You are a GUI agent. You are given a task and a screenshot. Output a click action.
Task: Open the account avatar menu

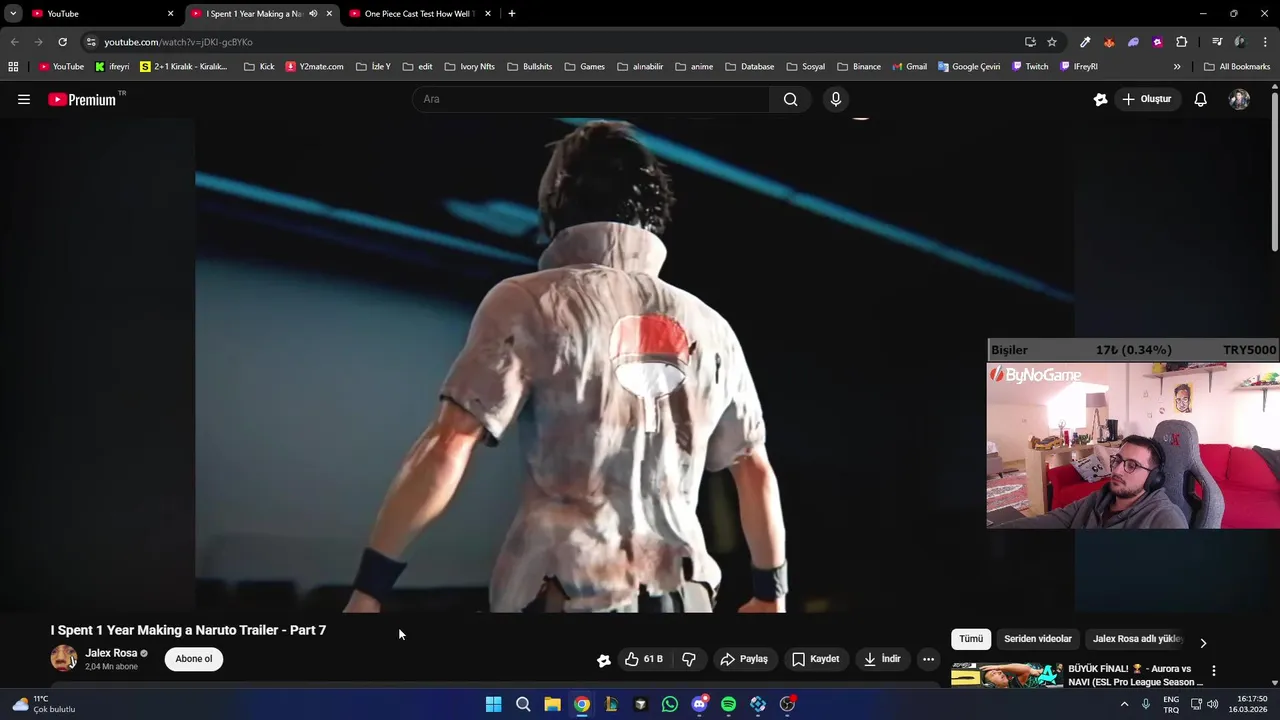tap(1239, 99)
